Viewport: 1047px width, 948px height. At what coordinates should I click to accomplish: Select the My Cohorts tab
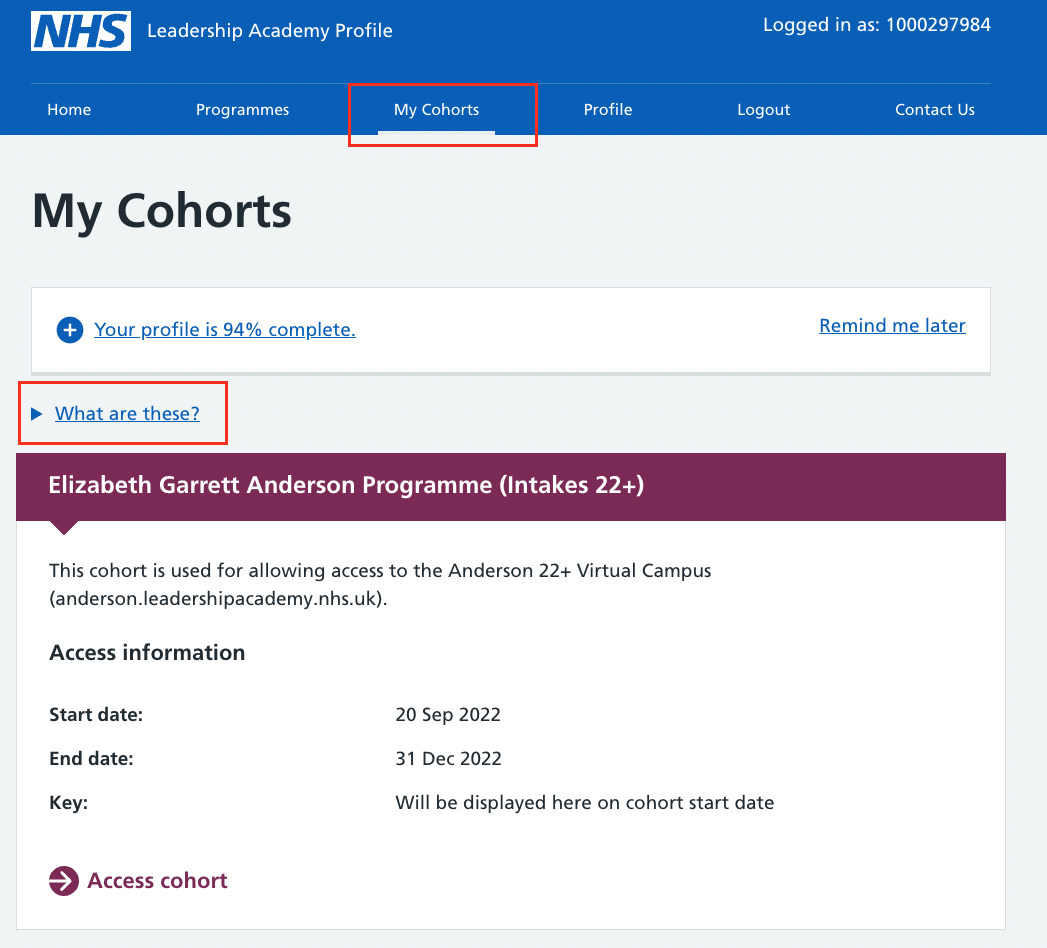point(437,109)
